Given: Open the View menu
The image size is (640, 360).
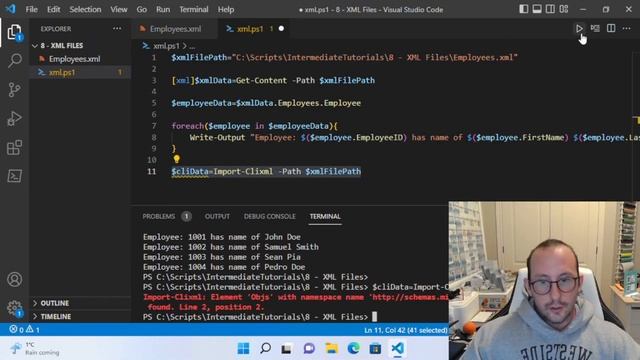Looking at the screenshot, I should [119, 9].
